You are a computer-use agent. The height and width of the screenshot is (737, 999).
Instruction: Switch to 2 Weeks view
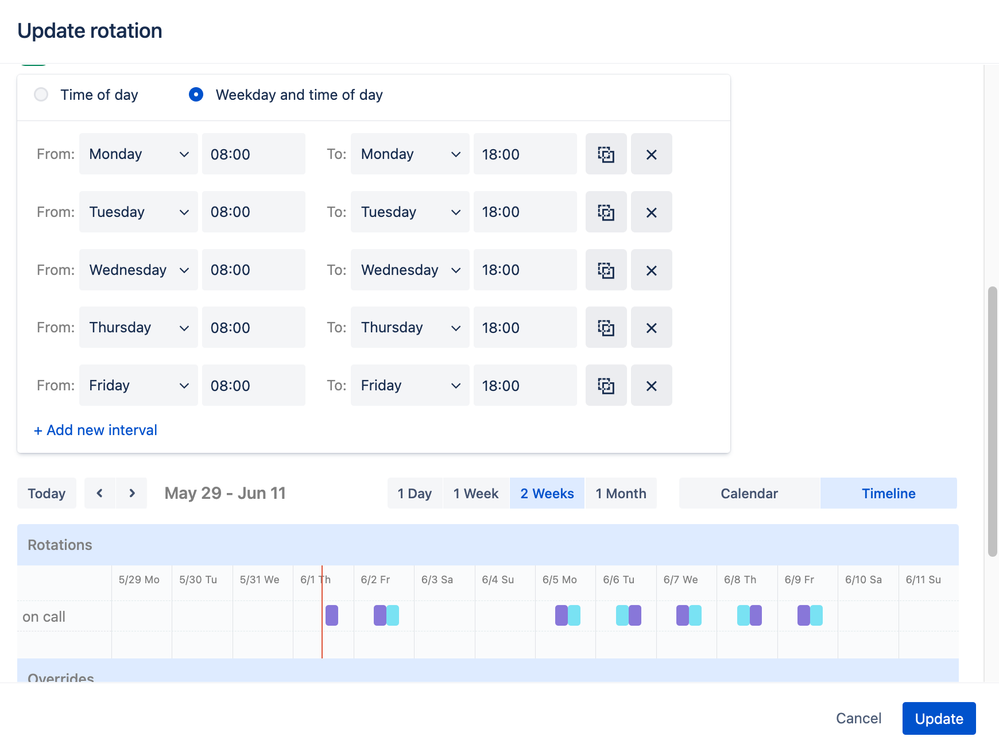547,493
